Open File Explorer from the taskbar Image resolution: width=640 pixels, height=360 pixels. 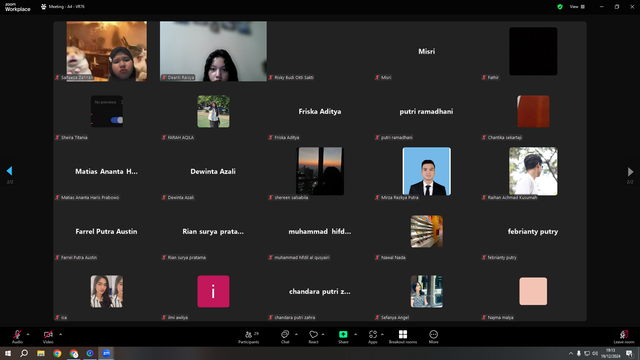[41, 353]
